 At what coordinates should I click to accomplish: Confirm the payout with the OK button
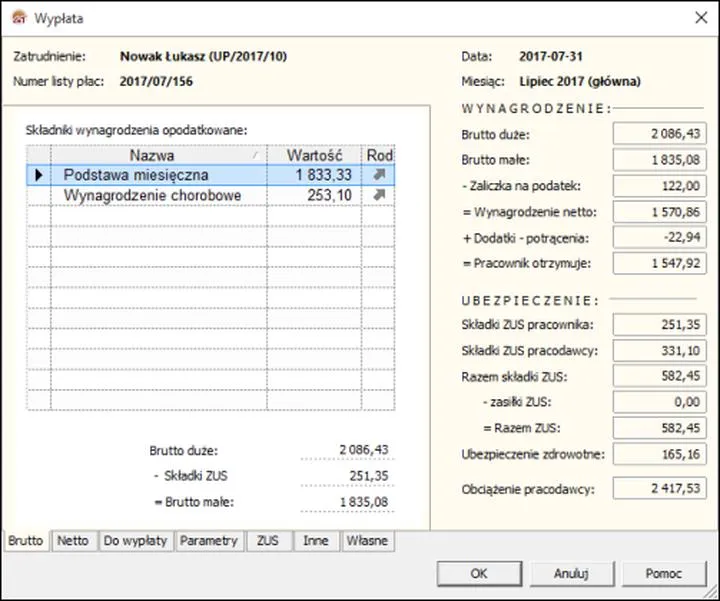478,574
